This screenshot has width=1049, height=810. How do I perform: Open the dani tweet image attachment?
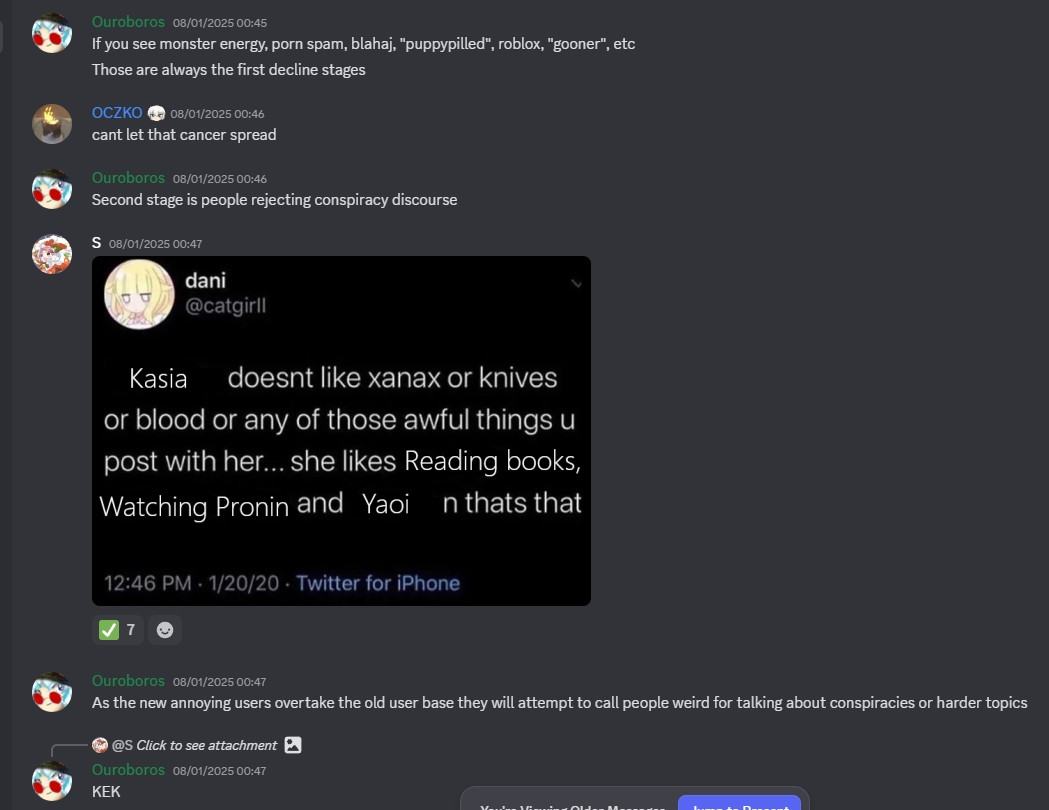341,430
